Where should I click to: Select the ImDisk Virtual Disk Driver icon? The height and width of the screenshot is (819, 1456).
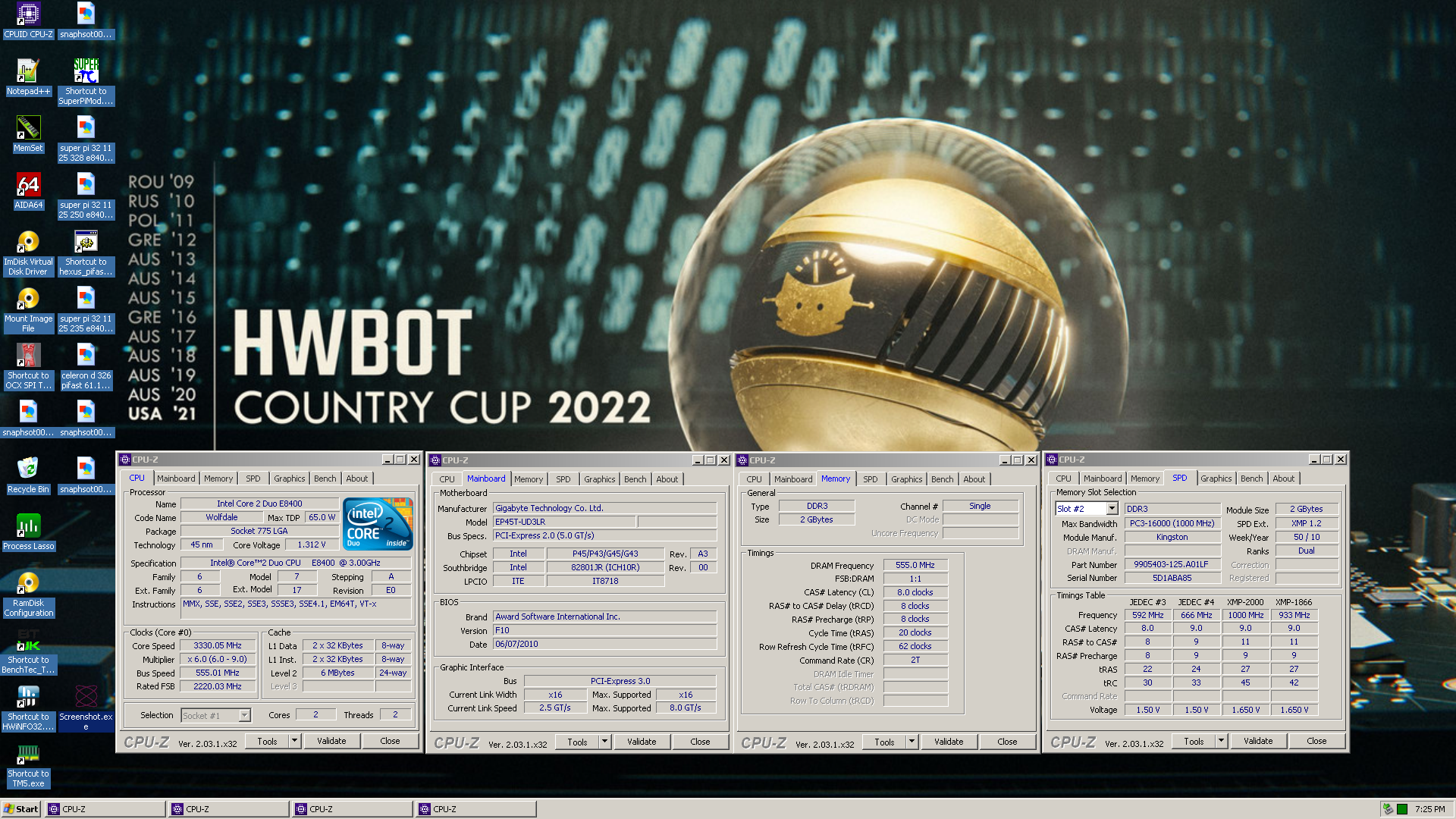(x=28, y=253)
